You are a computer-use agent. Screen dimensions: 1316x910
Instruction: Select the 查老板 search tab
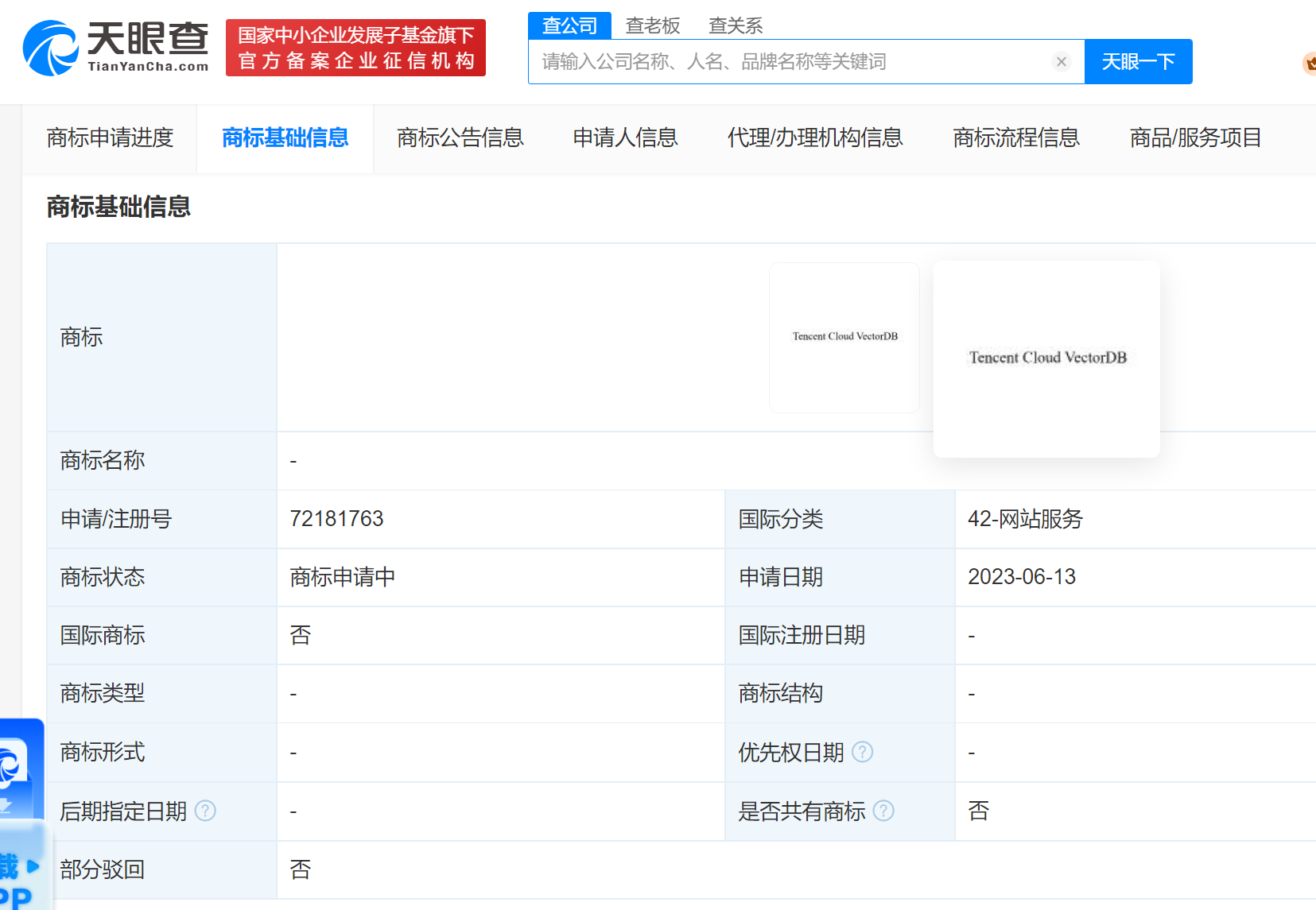(653, 25)
